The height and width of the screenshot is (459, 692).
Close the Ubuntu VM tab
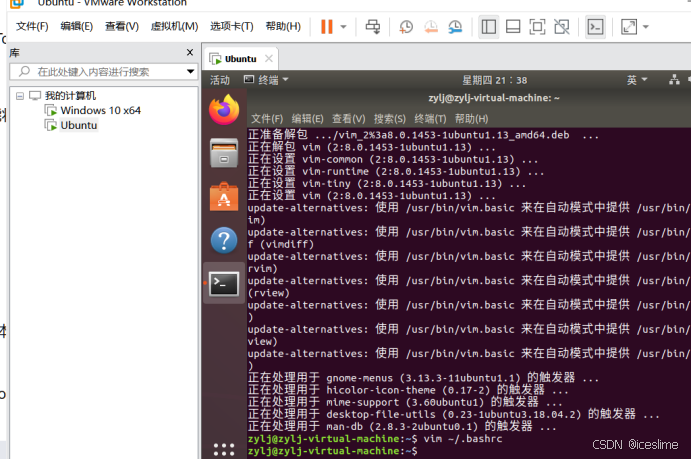269,59
